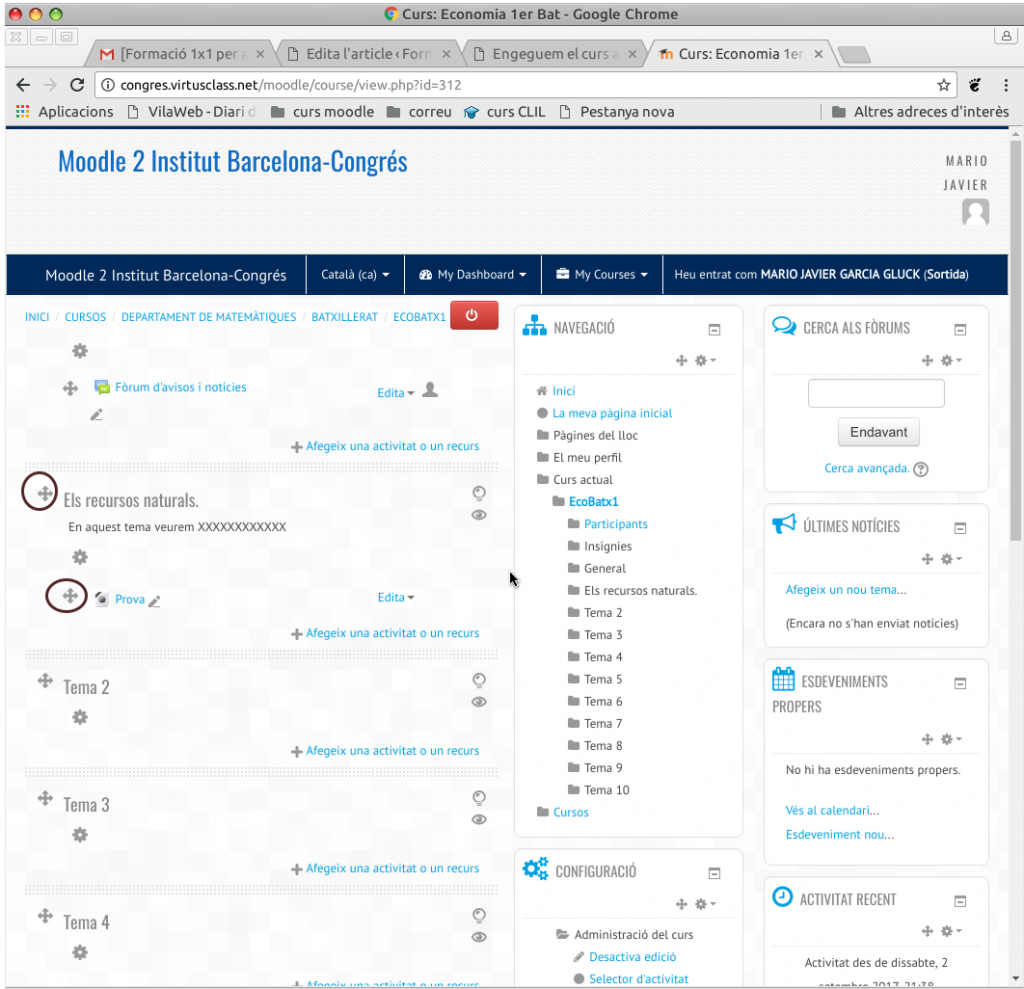1024x989 pixels.
Task: Collapse the Configuració block
Action: [x=714, y=873]
